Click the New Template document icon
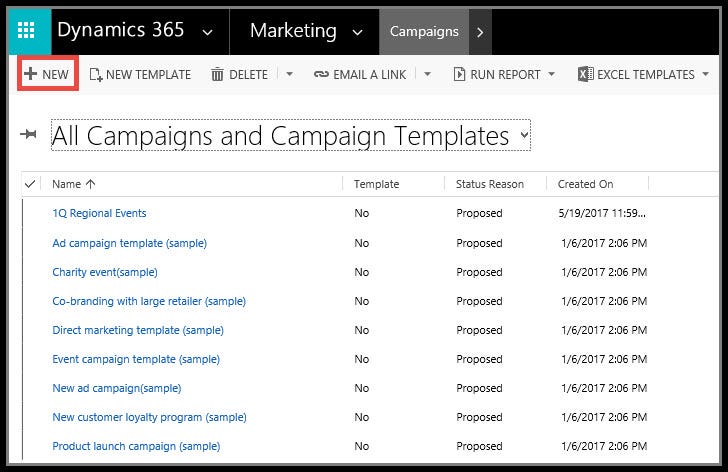The height and width of the screenshot is (472, 728). pos(96,75)
